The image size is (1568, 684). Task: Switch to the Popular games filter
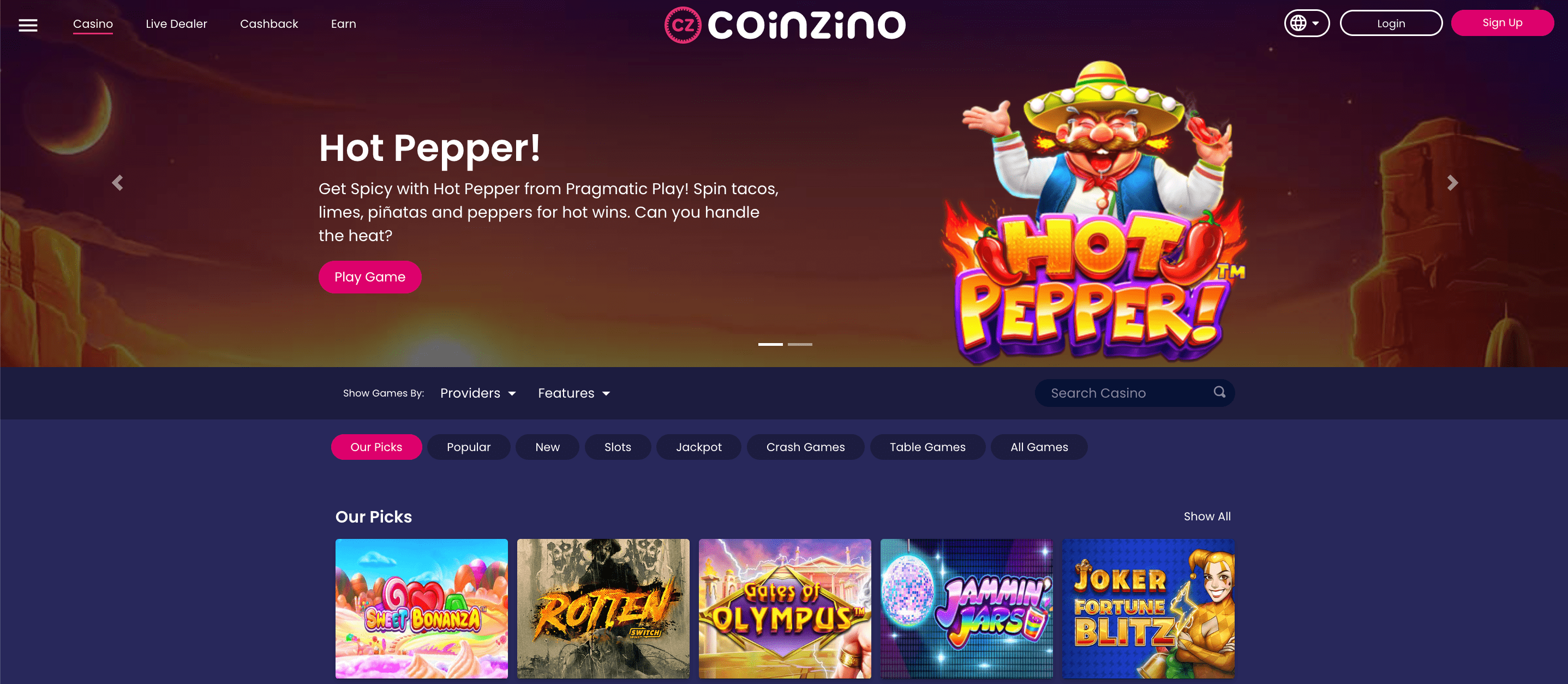point(468,447)
